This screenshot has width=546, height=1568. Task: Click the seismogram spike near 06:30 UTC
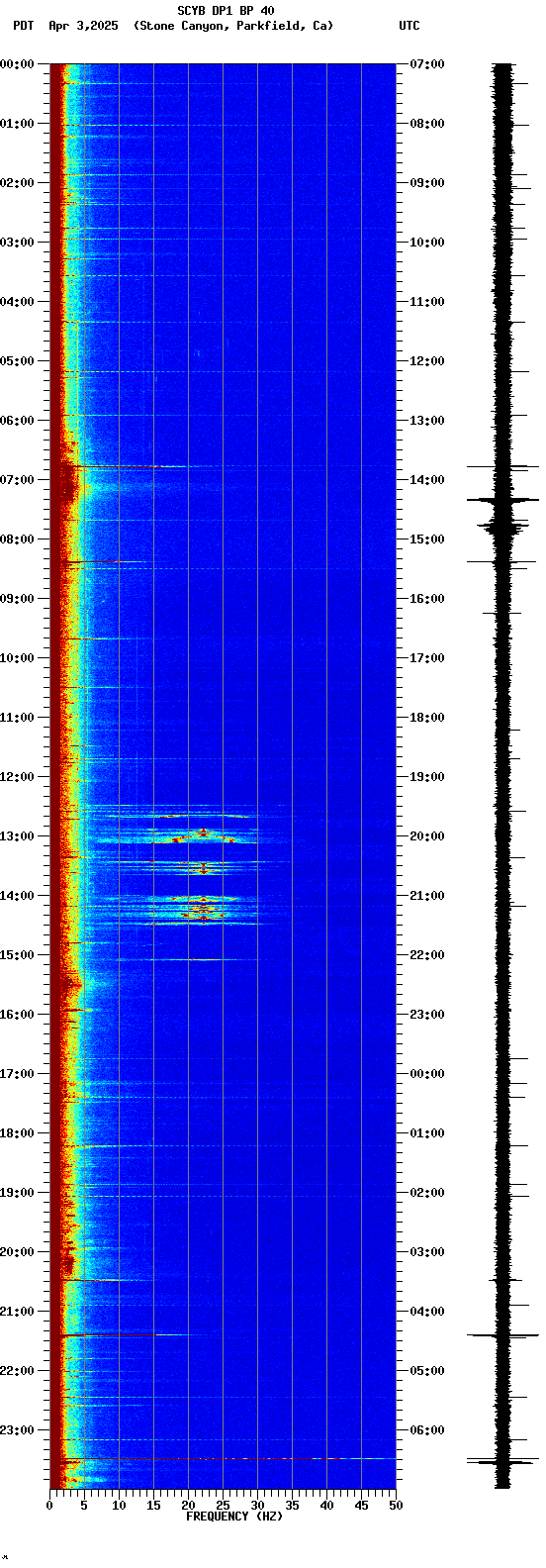click(x=502, y=1460)
